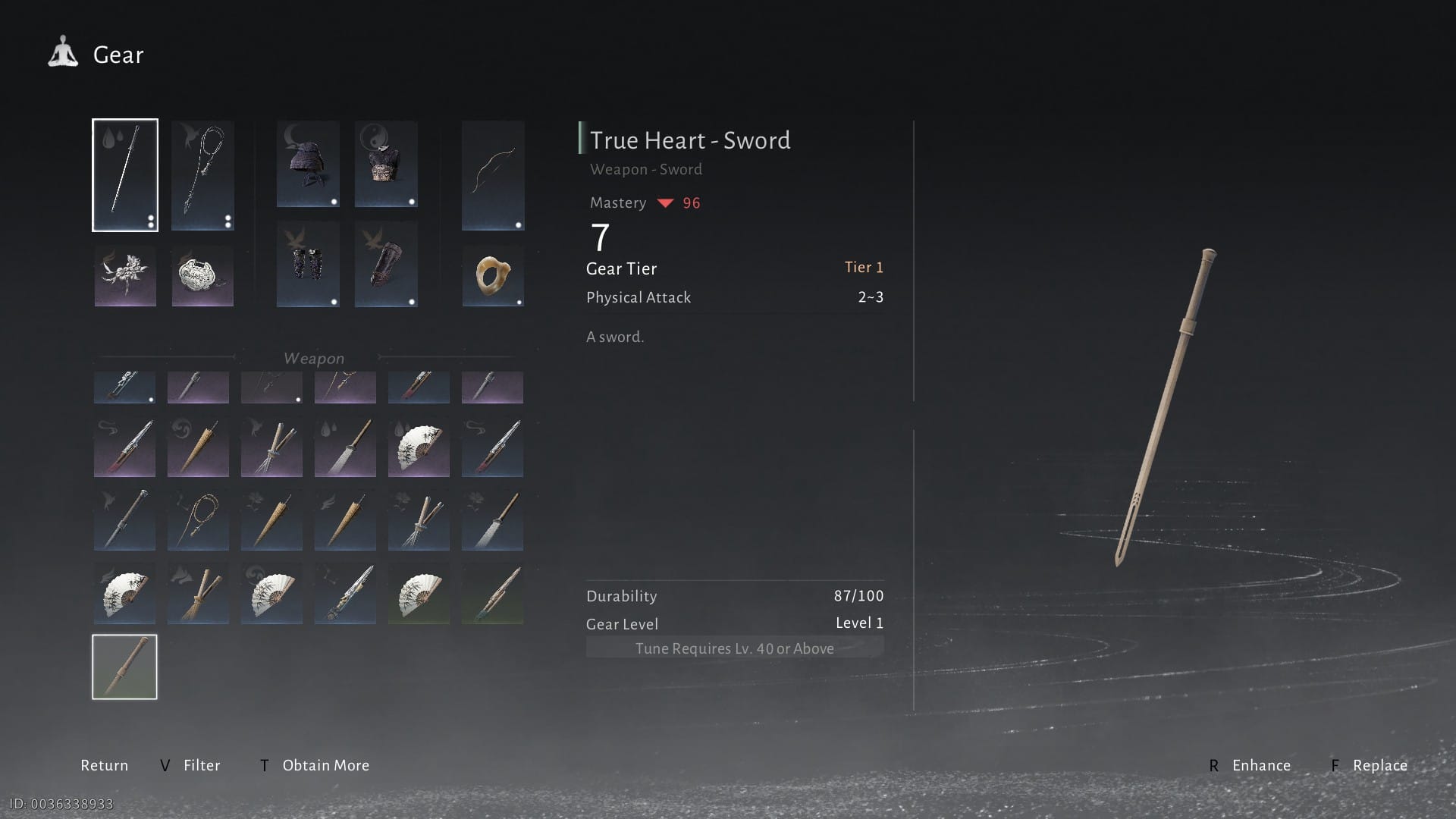Select the wooden sword in the last inventory row

(x=124, y=667)
